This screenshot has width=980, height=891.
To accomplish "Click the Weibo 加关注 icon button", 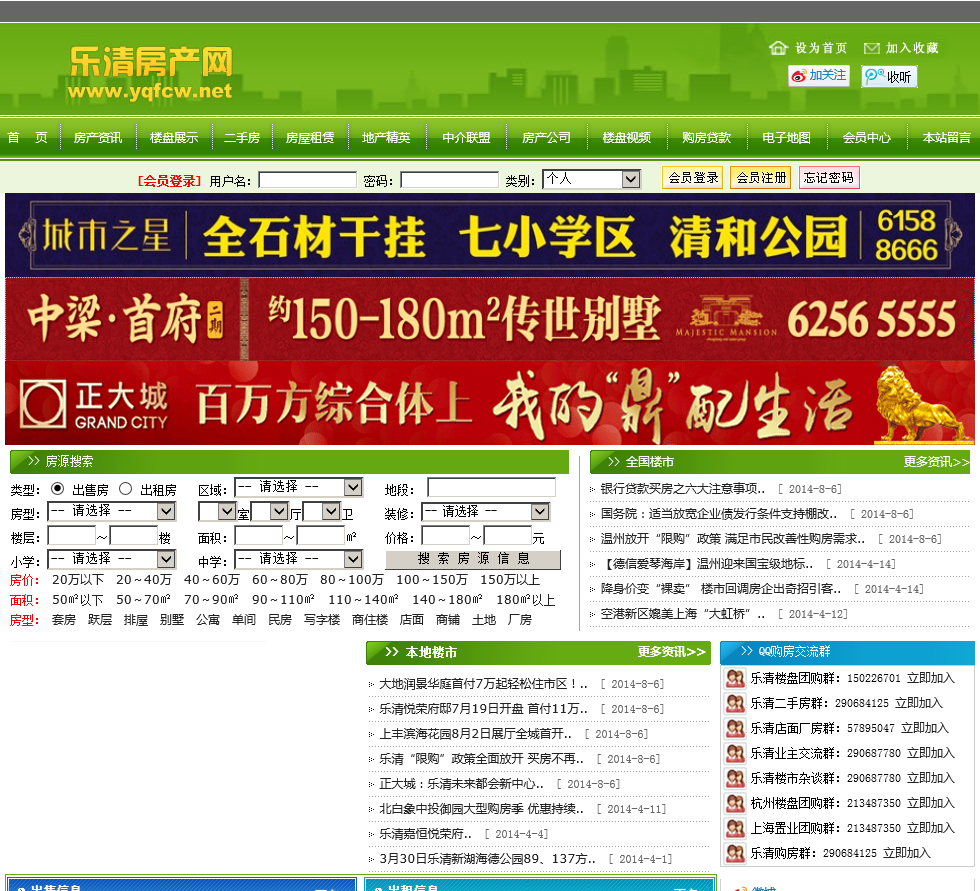I will pos(819,76).
